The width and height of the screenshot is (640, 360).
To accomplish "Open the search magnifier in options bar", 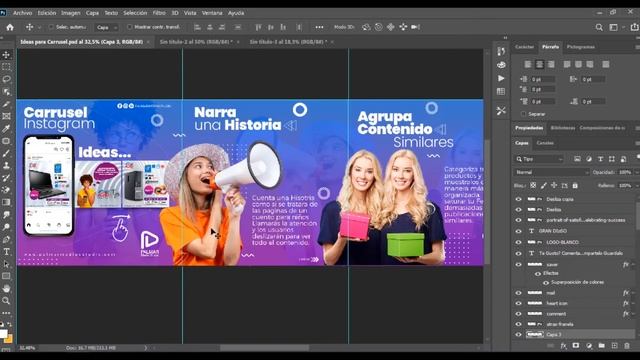I will pos(599,27).
